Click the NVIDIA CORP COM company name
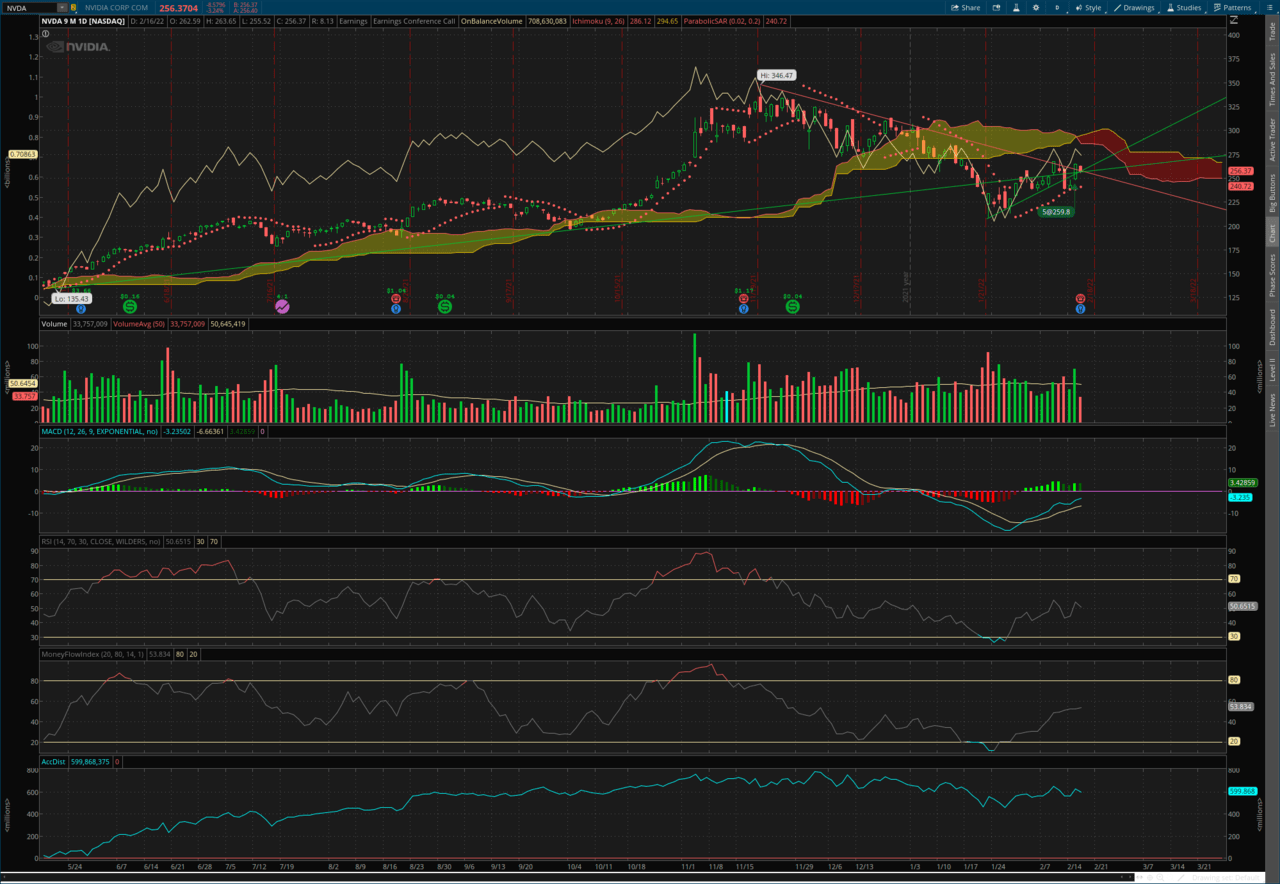This screenshot has height=884, width=1280. tap(116, 8)
